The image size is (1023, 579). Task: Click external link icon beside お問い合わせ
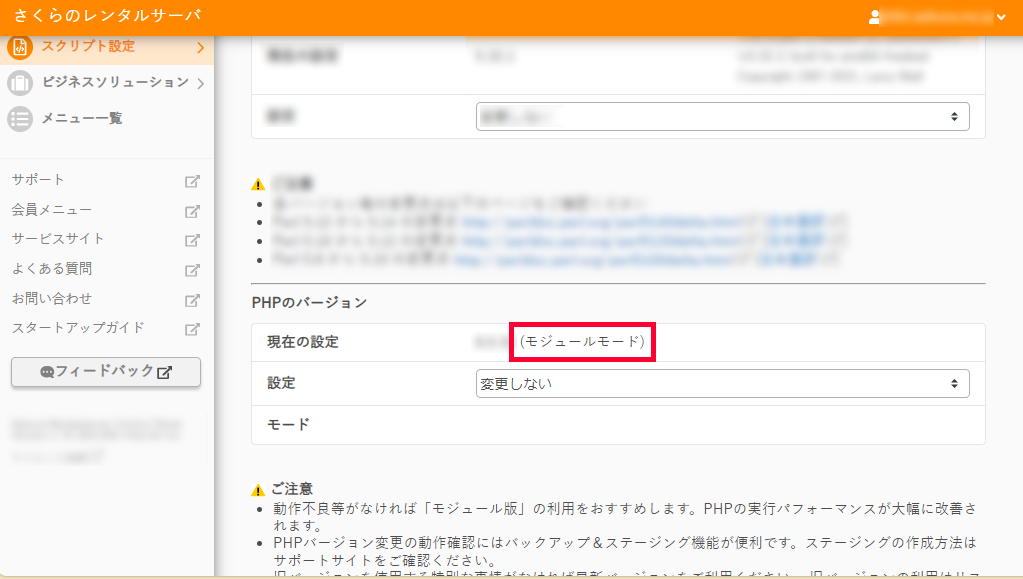(193, 299)
